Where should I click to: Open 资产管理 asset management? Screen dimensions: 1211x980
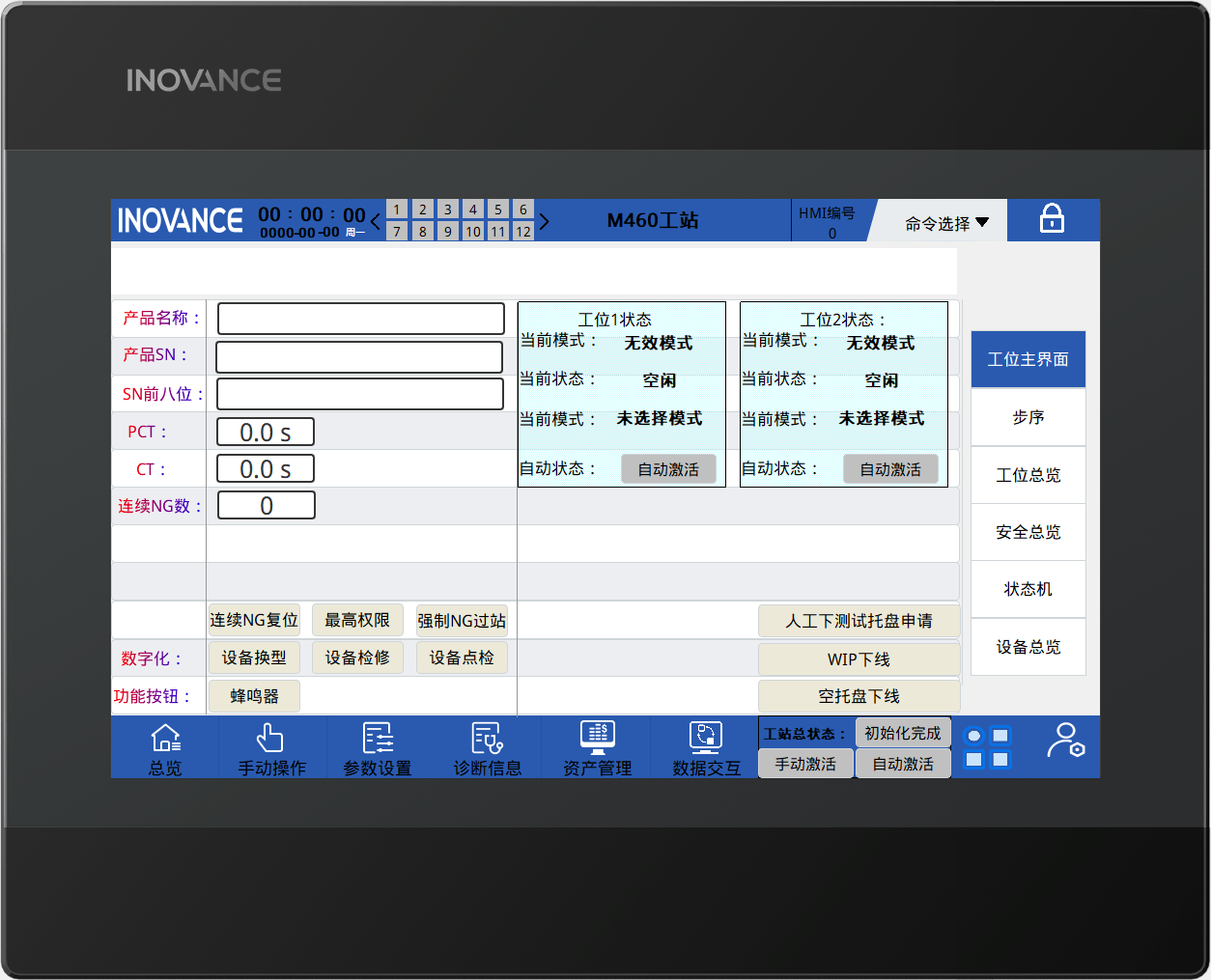pos(597,749)
